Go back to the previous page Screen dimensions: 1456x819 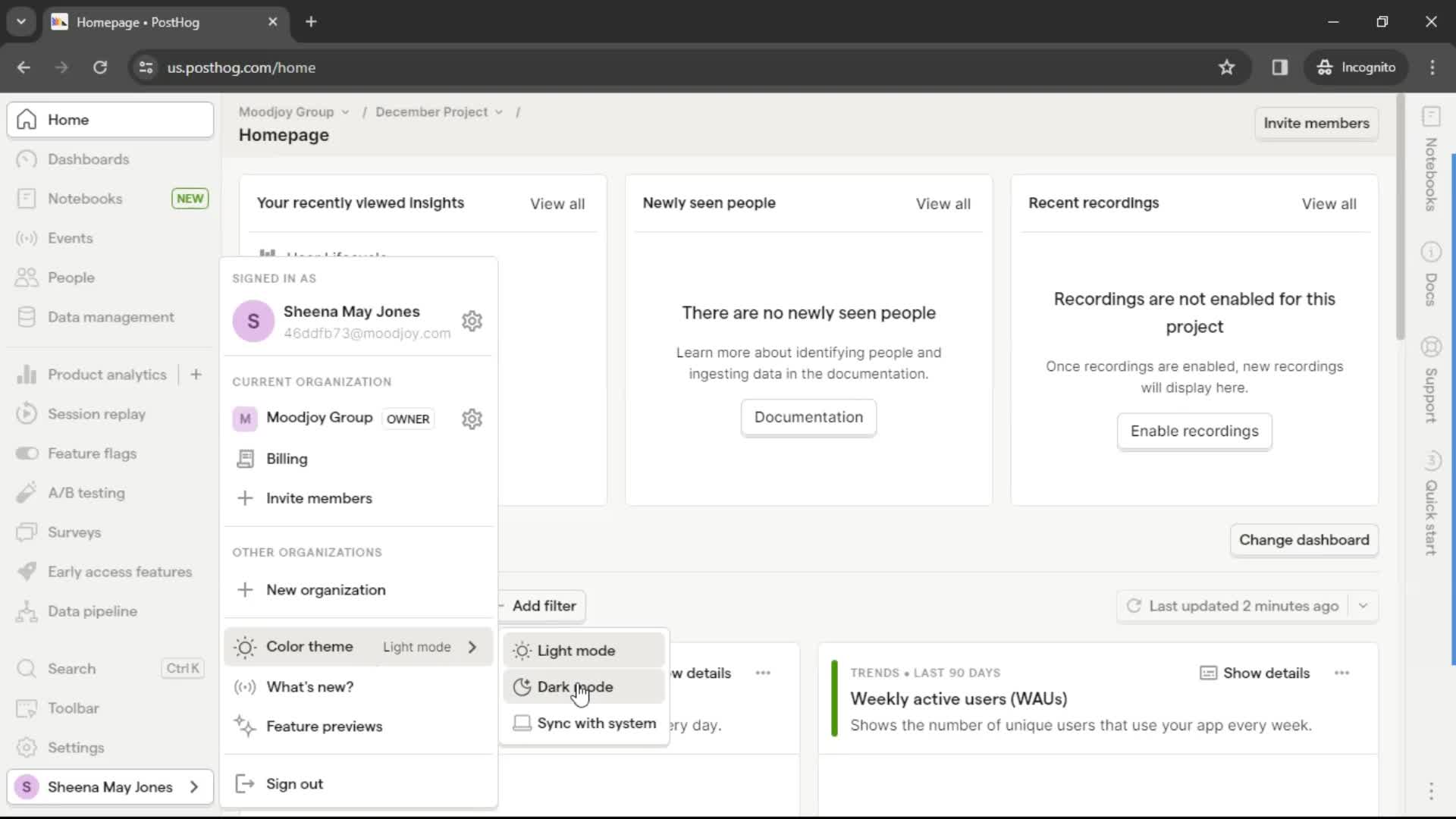[24, 67]
